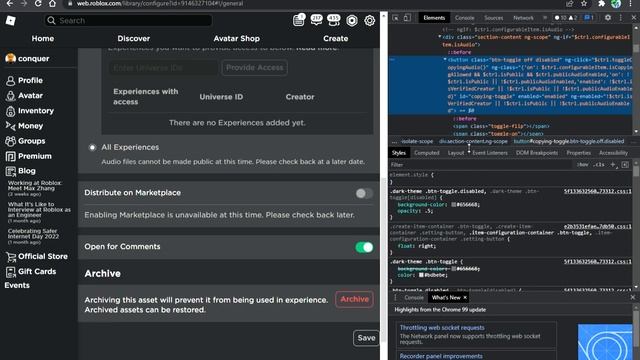Viewport: 640px width, 360px height.
Task: Open the drawer Console tab
Action: coord(414,297)
